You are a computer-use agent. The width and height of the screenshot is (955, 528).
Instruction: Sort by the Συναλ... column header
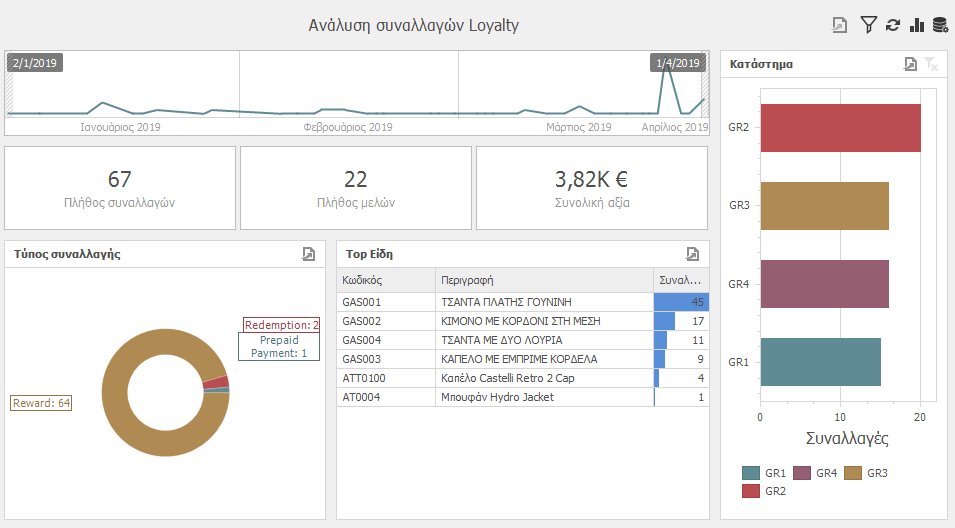coord(682,280)
